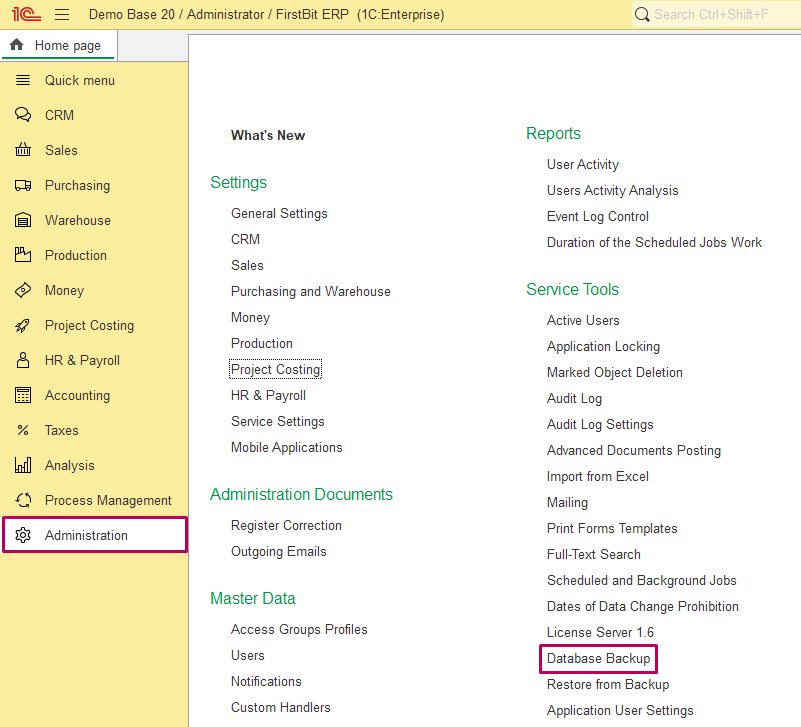Open HR & Payroll under Settings
Image resolution: width=801 pixels, height=727 pixels.
coord(268,395)
